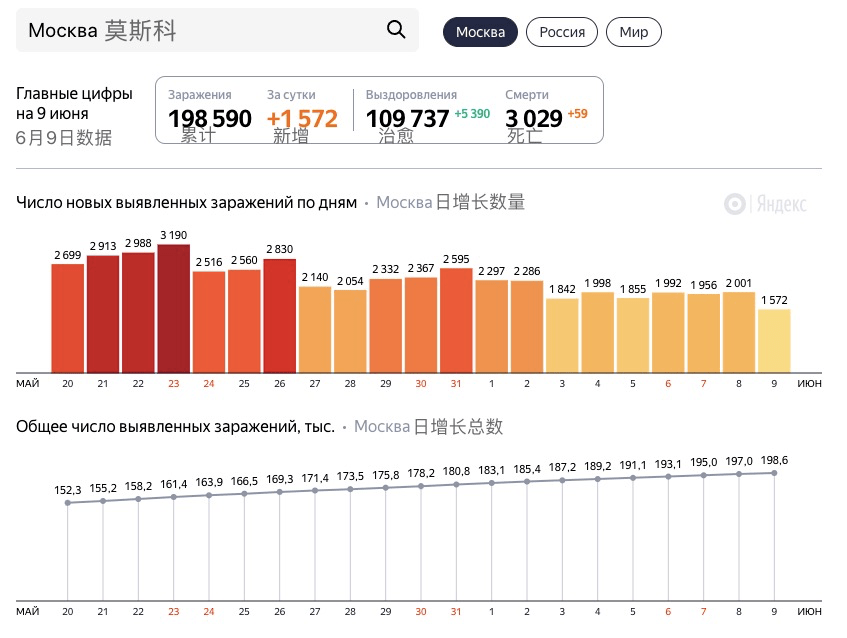Select the May 21 bar with 2 913 cases
847x638 pixels.
click(103, 314)
